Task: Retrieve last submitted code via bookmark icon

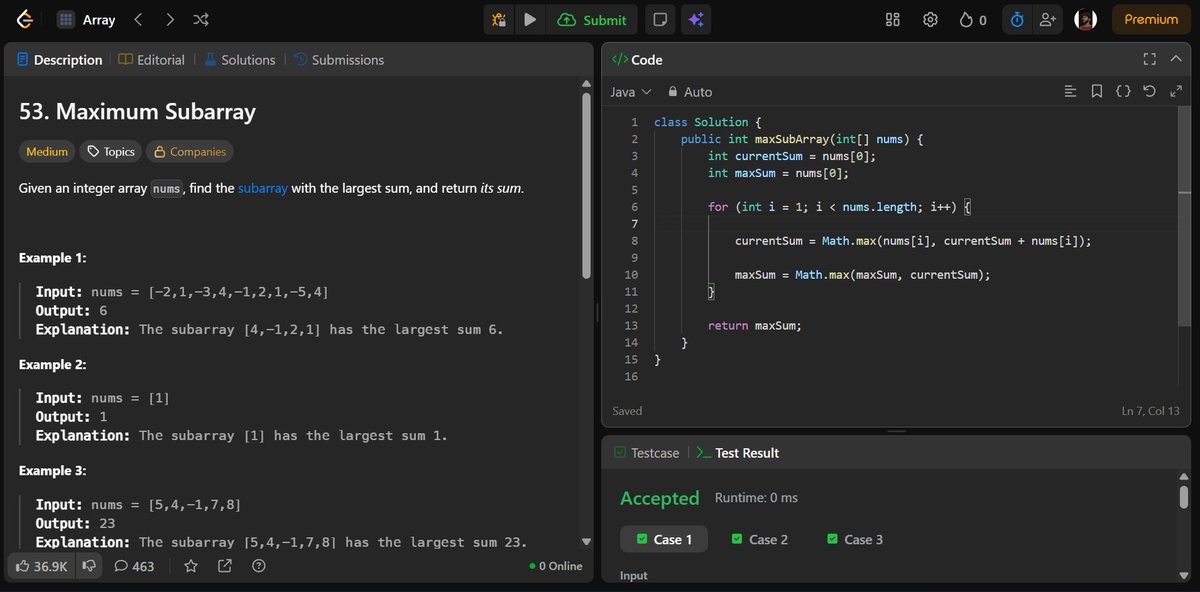Action: 1096,91
